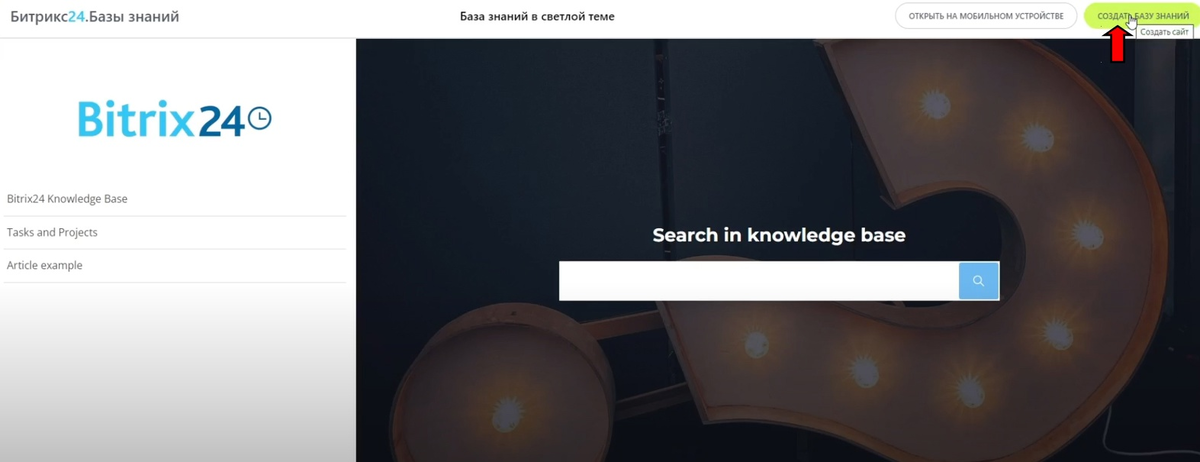Click the Bitrix24 logo in sidebar

(x=175, y=119)
